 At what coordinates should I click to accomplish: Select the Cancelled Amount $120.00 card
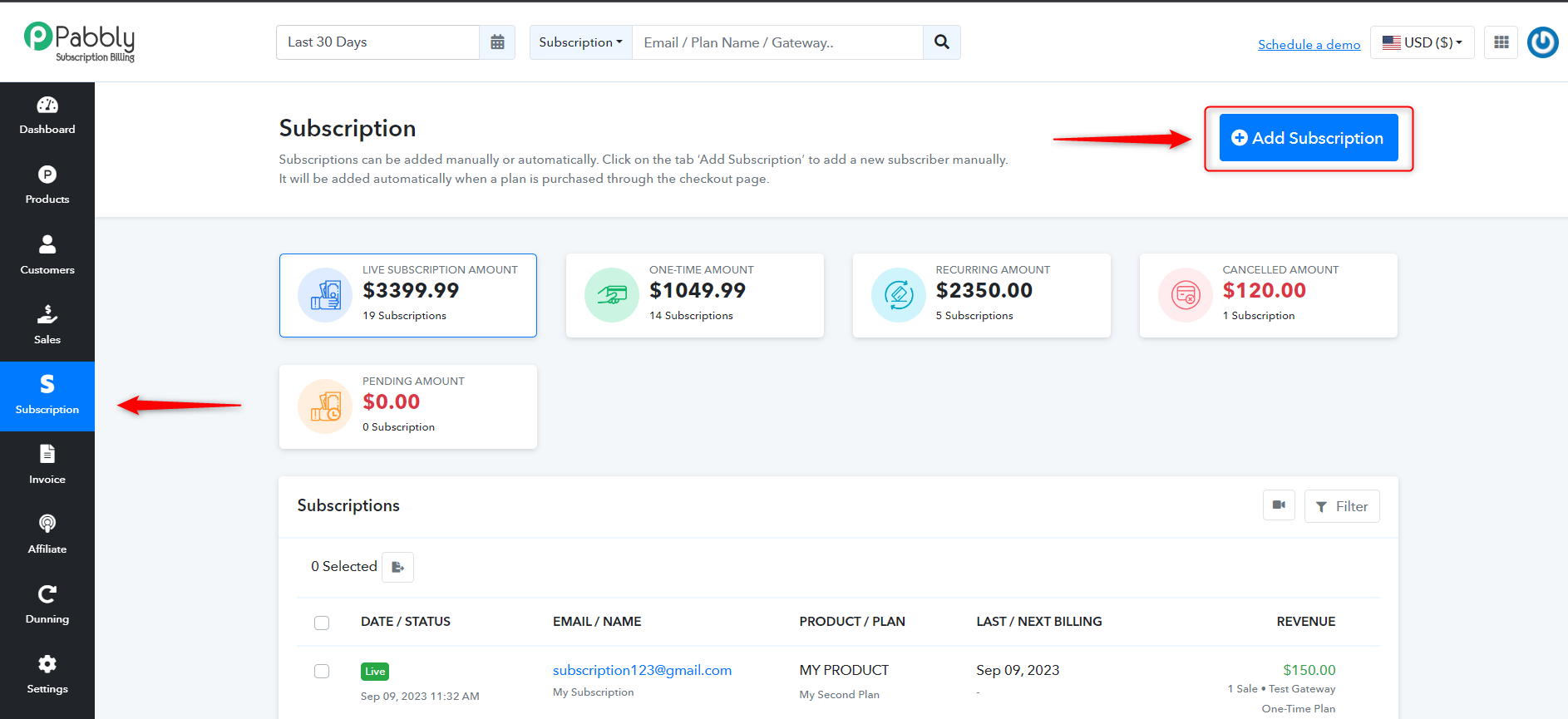point(1269,295)
